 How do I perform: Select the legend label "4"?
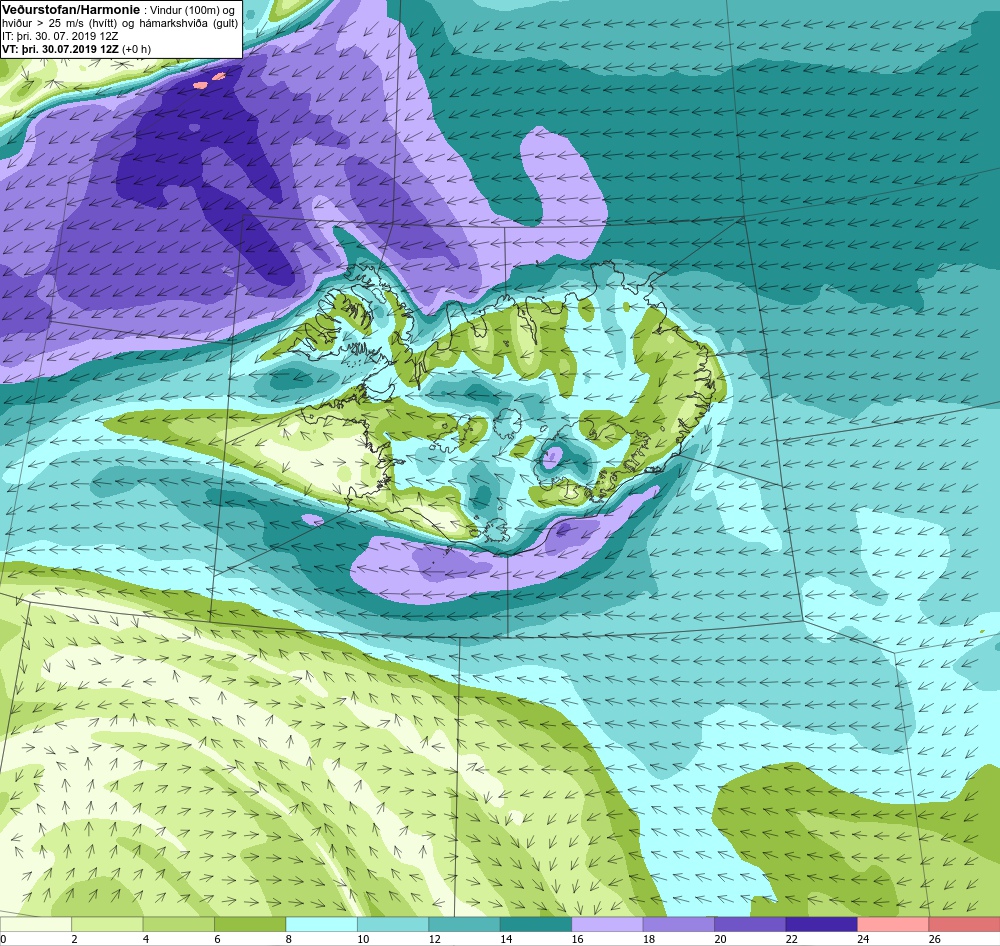tap(146, 939)
